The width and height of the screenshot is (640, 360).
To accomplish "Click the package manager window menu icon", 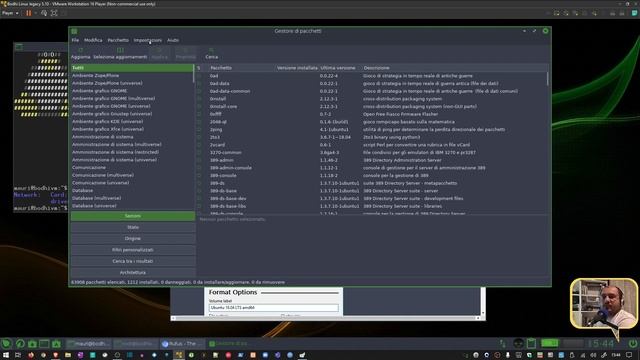I will coord(74,31).
